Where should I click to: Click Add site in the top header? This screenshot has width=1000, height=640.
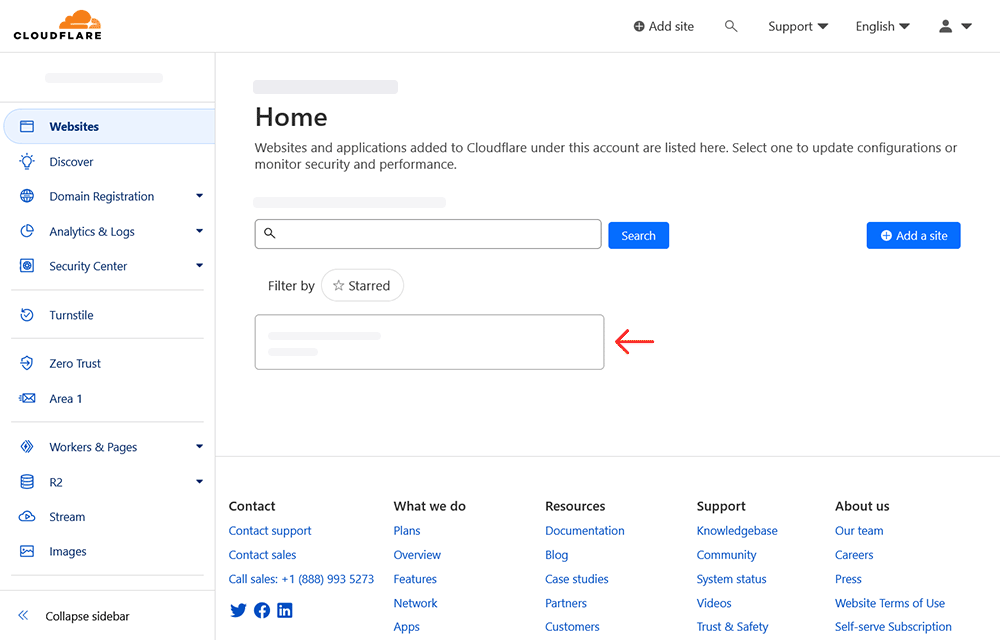(x=664, y=26)
